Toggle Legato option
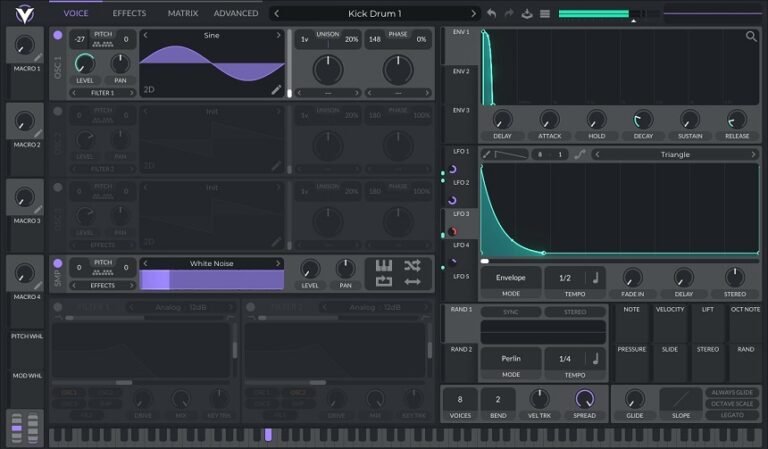The width and height of the screenshot is (768, 449). pos(732,415)
